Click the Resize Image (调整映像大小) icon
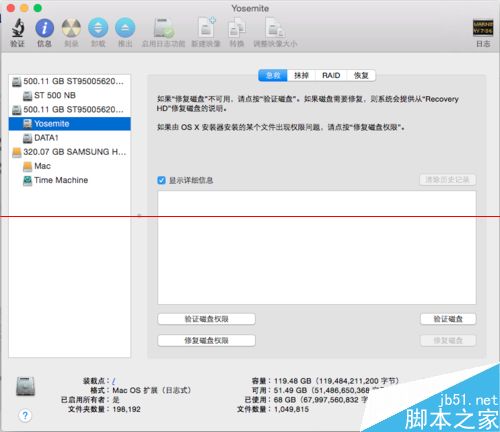This screenshot has width=500, height=432. coord(275,28)
